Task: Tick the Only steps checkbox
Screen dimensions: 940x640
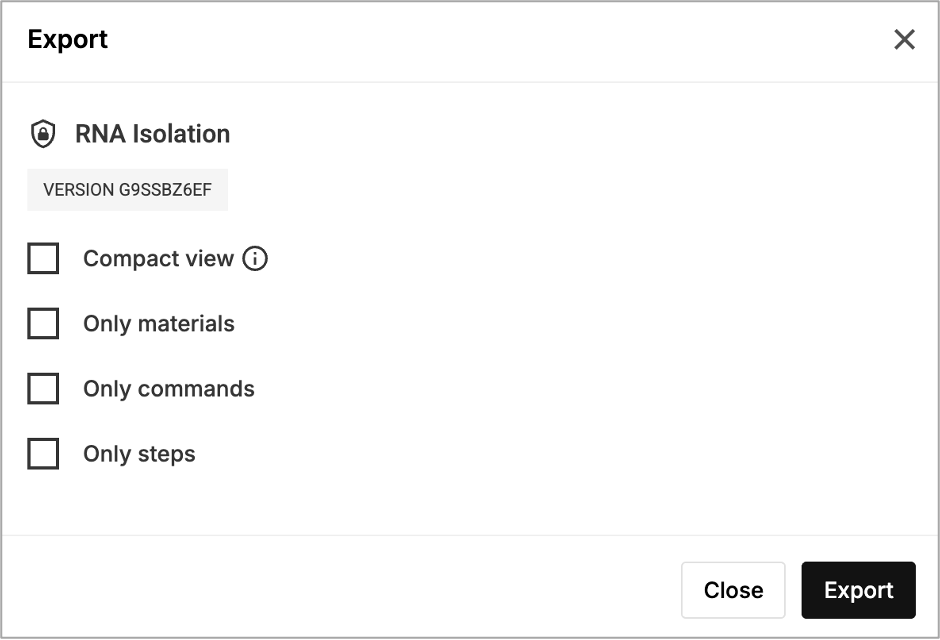Action: pyautogui.click(x=43, y=453)
